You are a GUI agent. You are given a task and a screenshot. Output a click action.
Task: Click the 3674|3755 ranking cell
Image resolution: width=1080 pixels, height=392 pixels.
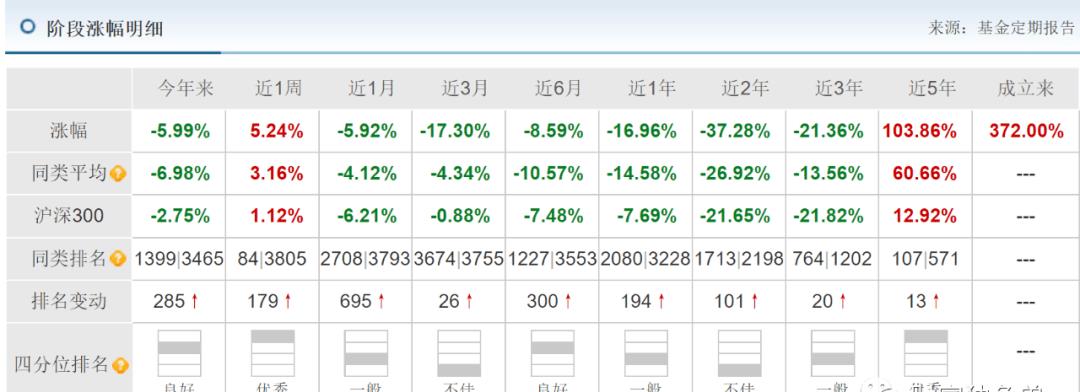click(459, 259)
